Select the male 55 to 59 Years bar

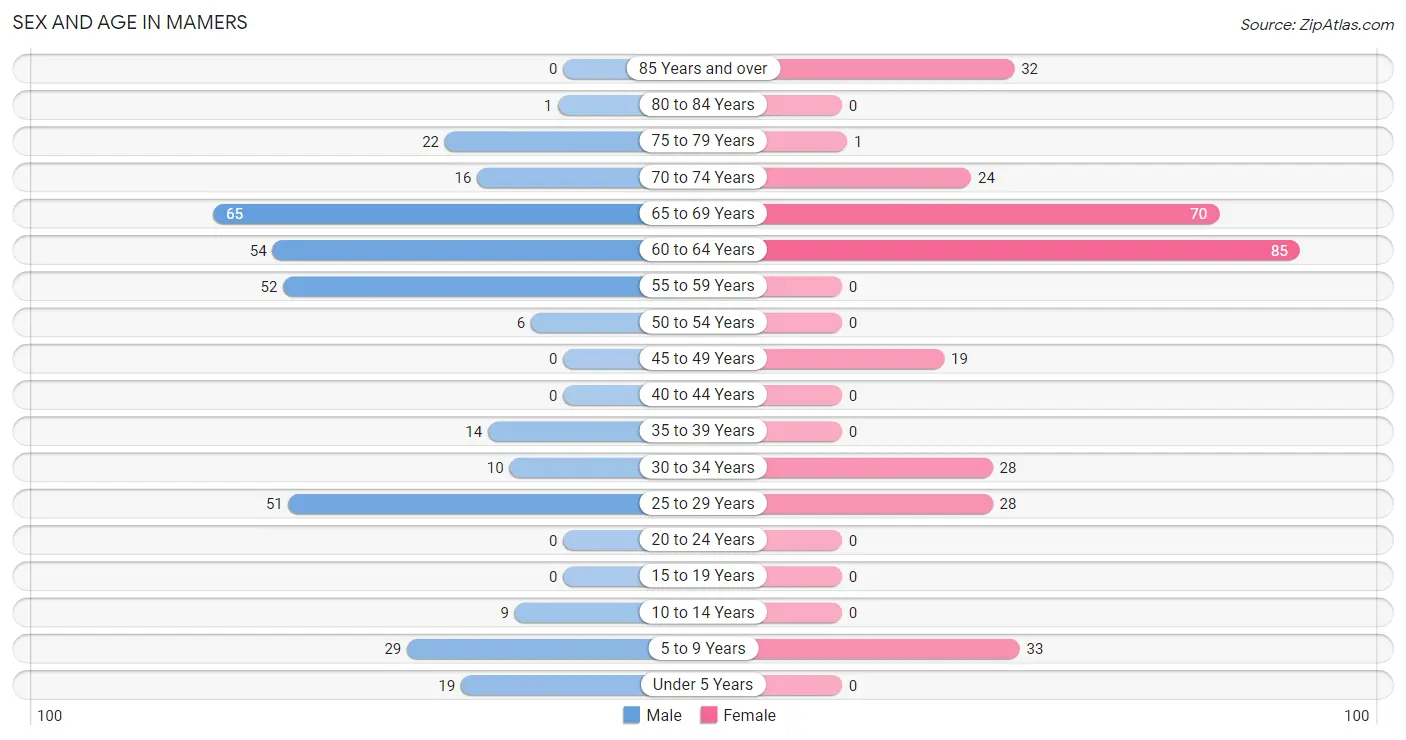pos(464,286)
